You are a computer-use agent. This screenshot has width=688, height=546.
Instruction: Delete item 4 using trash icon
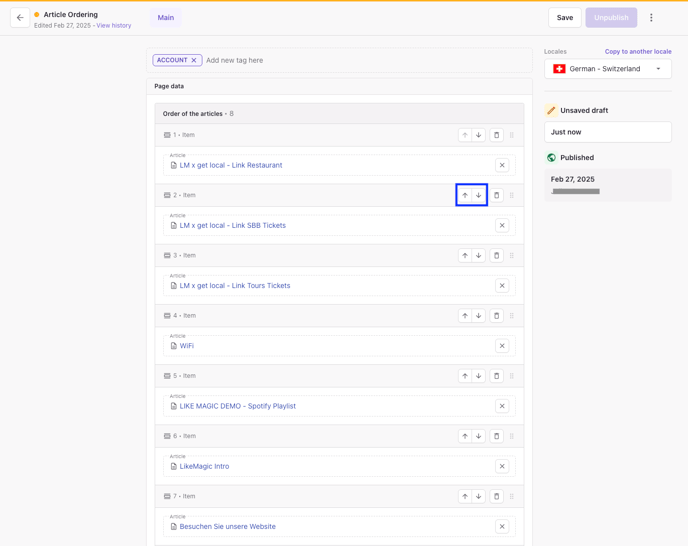(497, 316)
